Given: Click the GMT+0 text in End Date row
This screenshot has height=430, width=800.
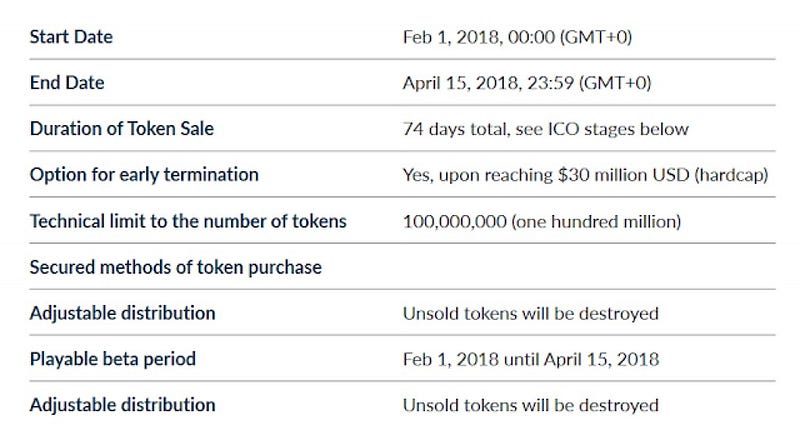Looking at the screenshot, I should click(615, 83).
